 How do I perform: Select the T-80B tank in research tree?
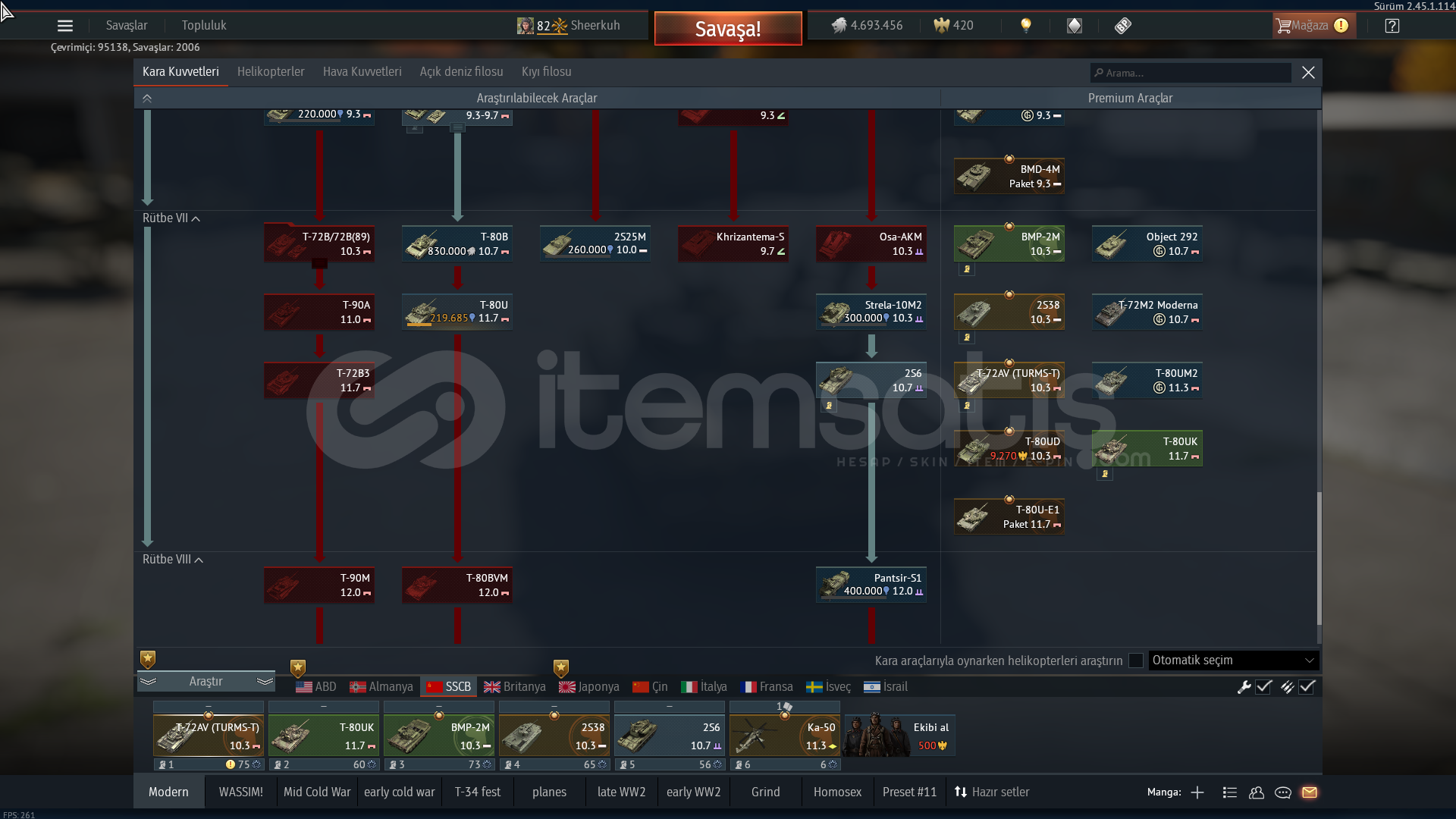tap(457, 243)
